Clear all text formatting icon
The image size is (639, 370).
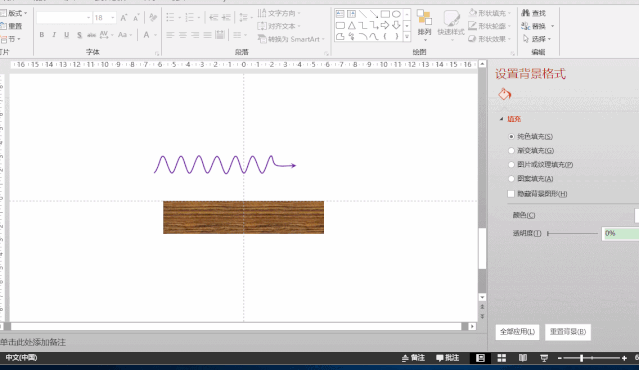[x=153, y=18]
